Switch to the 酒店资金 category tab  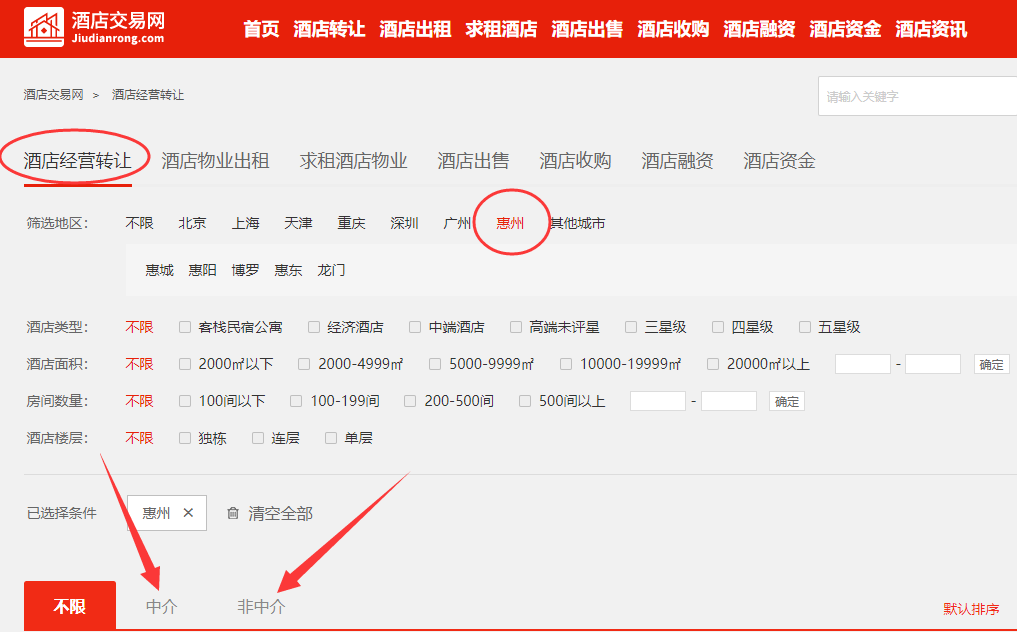(780, 161)
